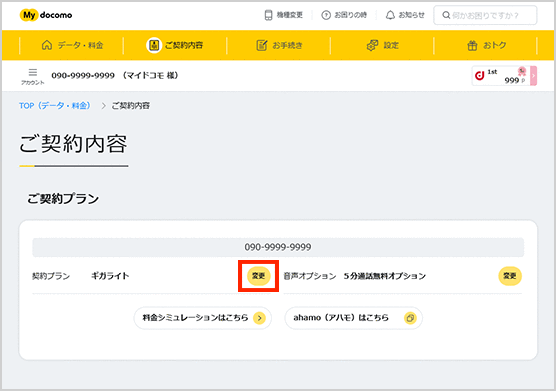Click phone number header 090-9999-9999 in card
Image resolution: width=556 pixels, height=391 pixels.
click(x=278, y=247)
